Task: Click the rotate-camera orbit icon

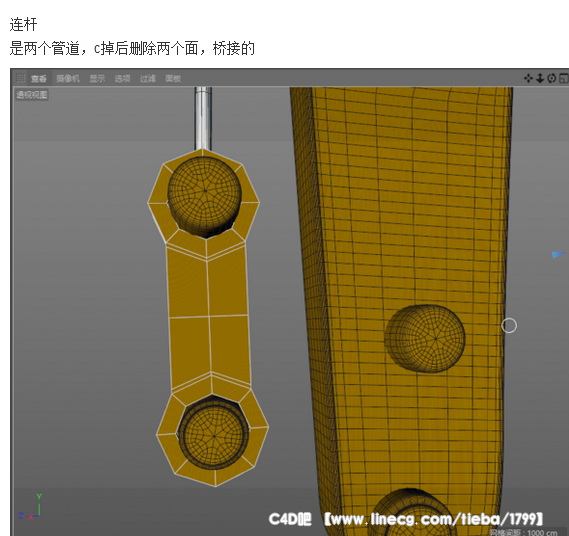Action: pos(552,78)
